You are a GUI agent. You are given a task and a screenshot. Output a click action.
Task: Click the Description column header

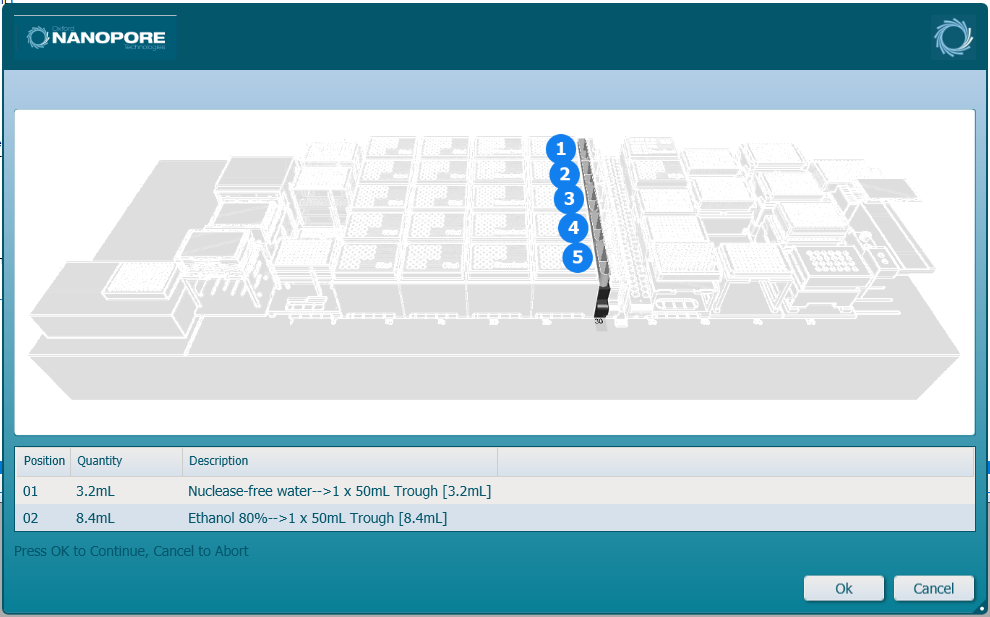[x=340, y=461]
